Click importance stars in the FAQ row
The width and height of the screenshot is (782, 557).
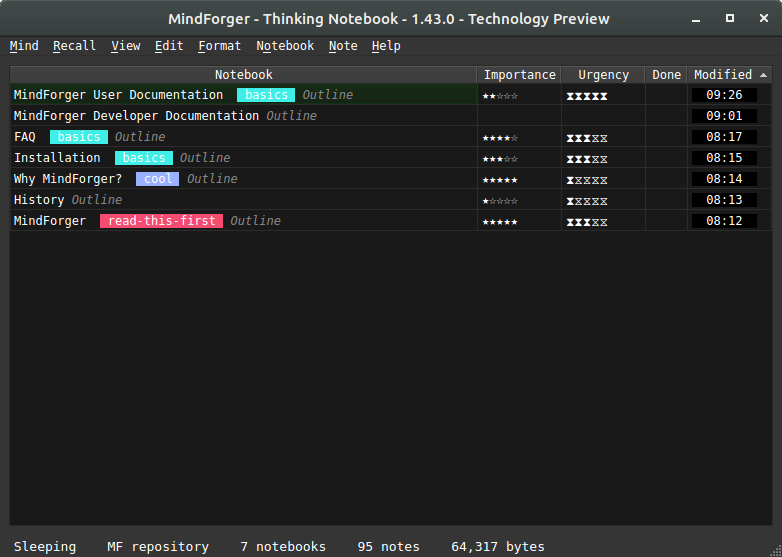500,138
